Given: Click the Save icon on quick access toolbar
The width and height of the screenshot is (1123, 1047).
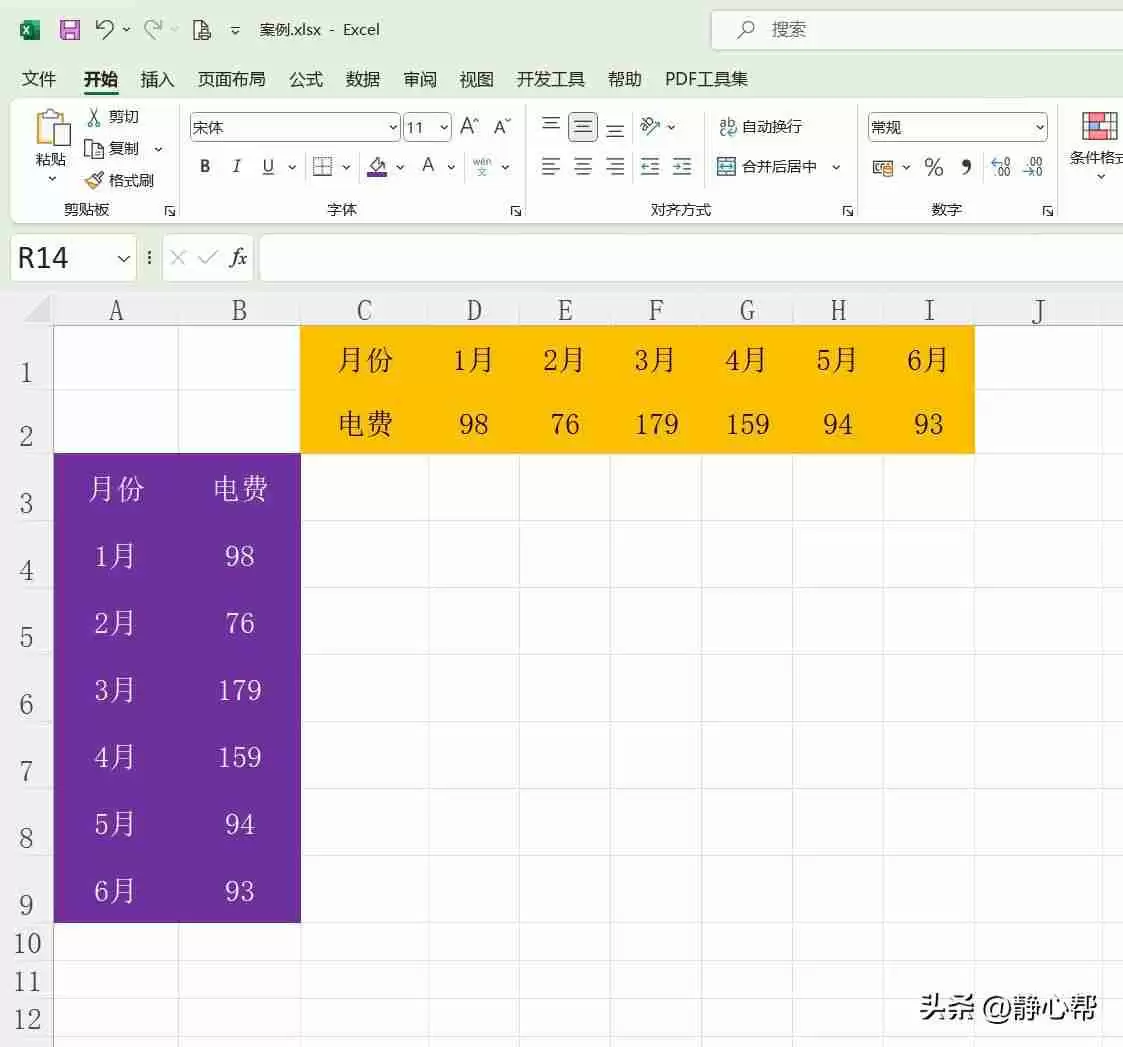Looking at the screenshot, I should click(69, 29).
